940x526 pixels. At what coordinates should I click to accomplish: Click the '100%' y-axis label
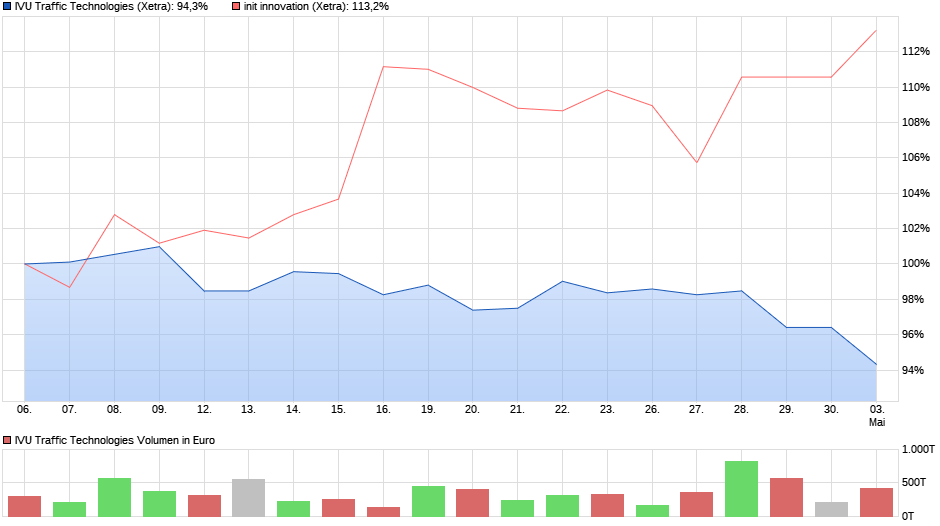click(x=916, y=263)
